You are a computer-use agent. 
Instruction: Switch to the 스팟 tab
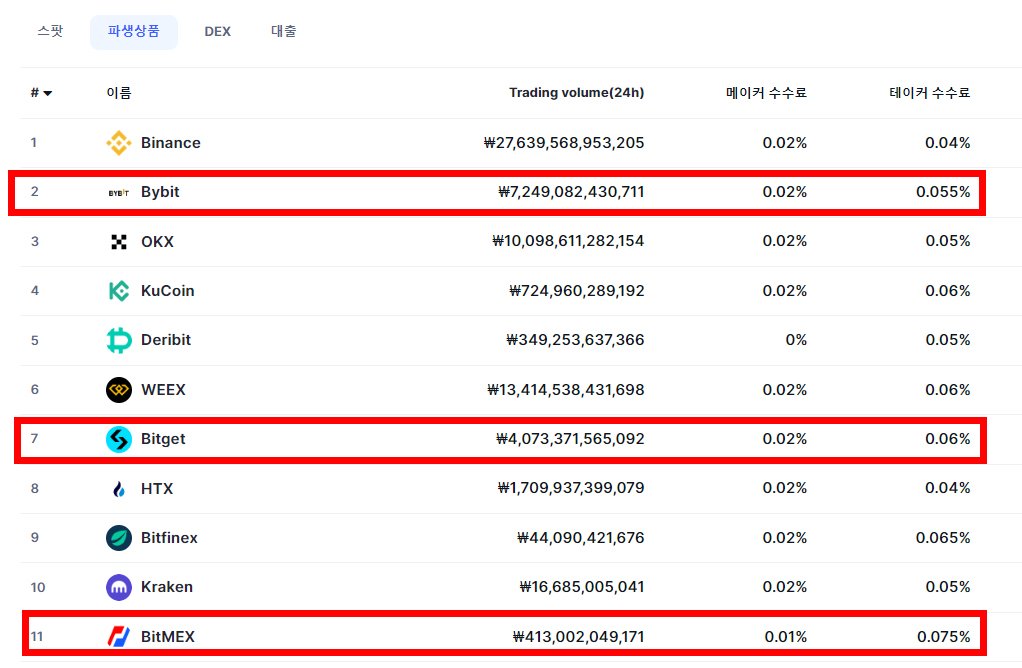click(x=50, y=31)
